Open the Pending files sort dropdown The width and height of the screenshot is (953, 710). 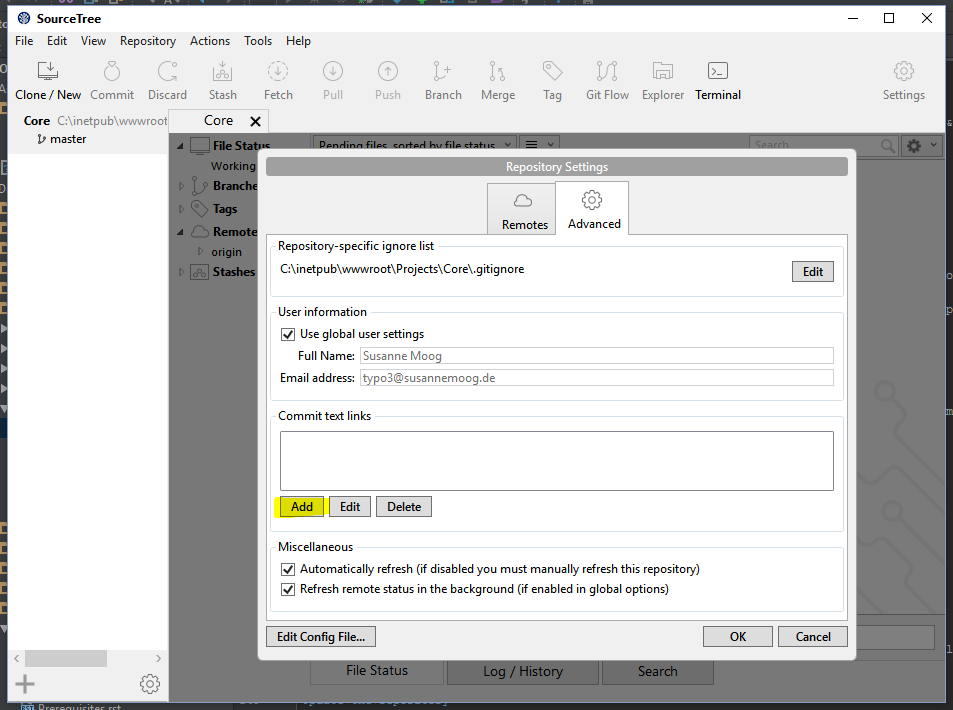415,145
